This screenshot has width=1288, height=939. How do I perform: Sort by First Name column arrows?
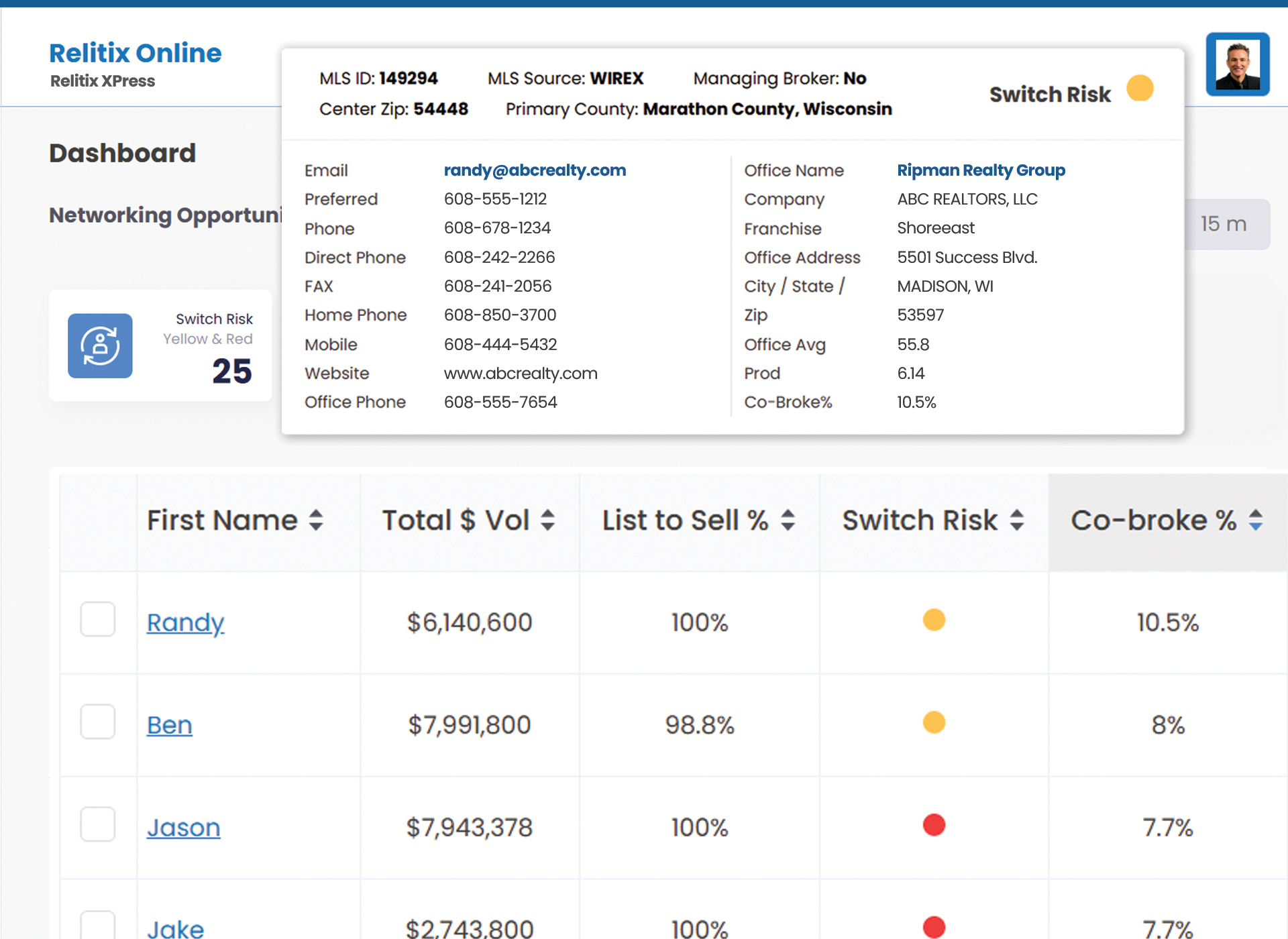click(x=316, y=520)
